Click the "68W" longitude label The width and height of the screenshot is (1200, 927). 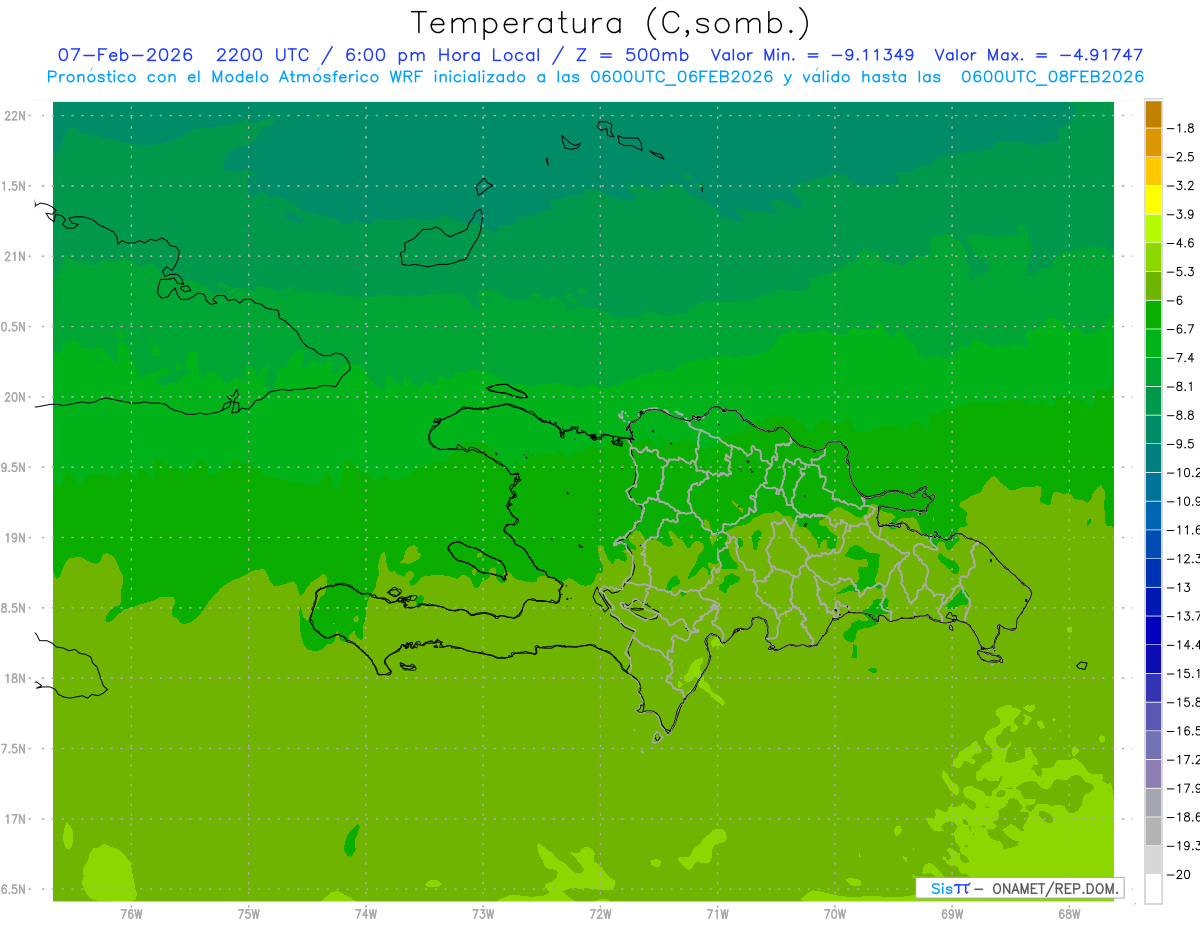pyautogui.click(x=1069, y=914)
